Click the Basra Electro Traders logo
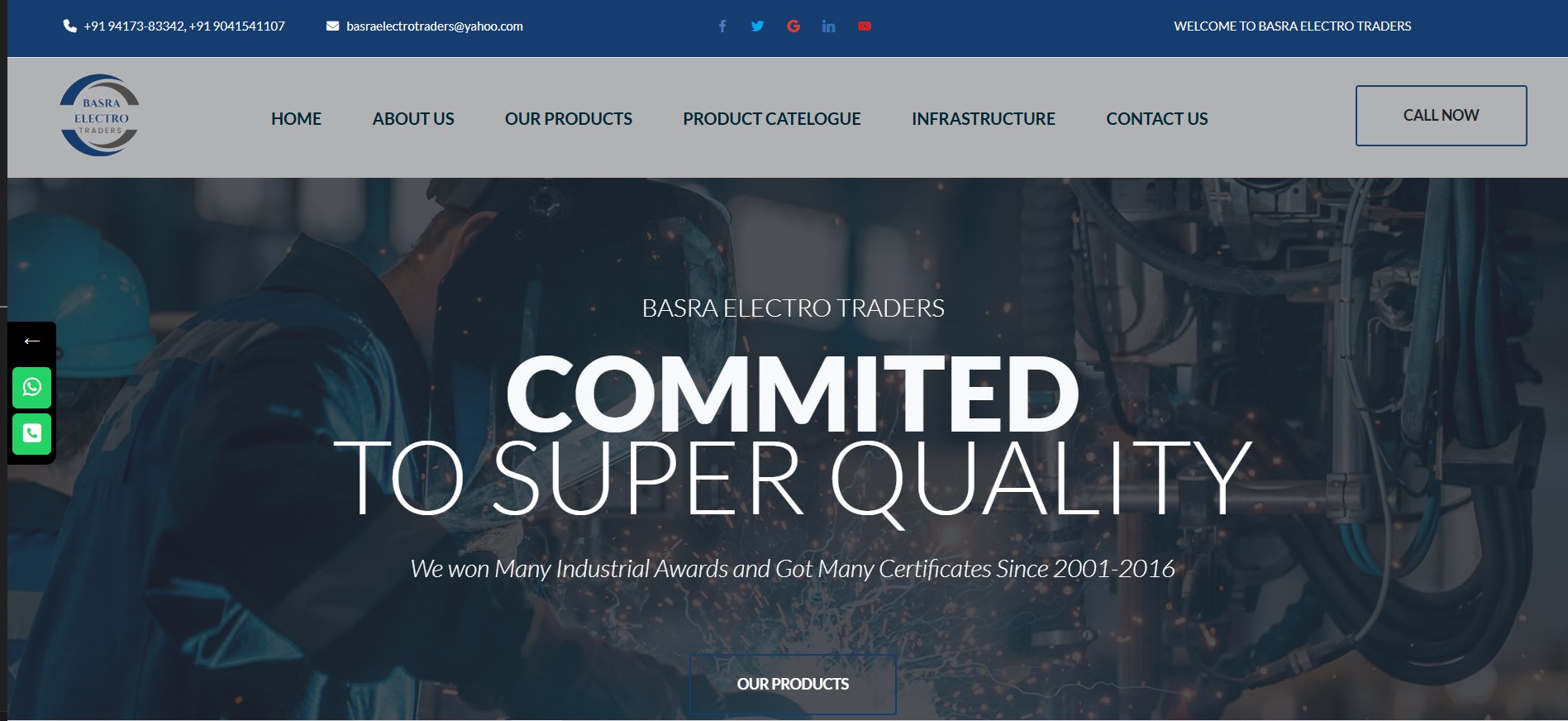Viewport: 1568px width, 721px height. tap(100, 116)
